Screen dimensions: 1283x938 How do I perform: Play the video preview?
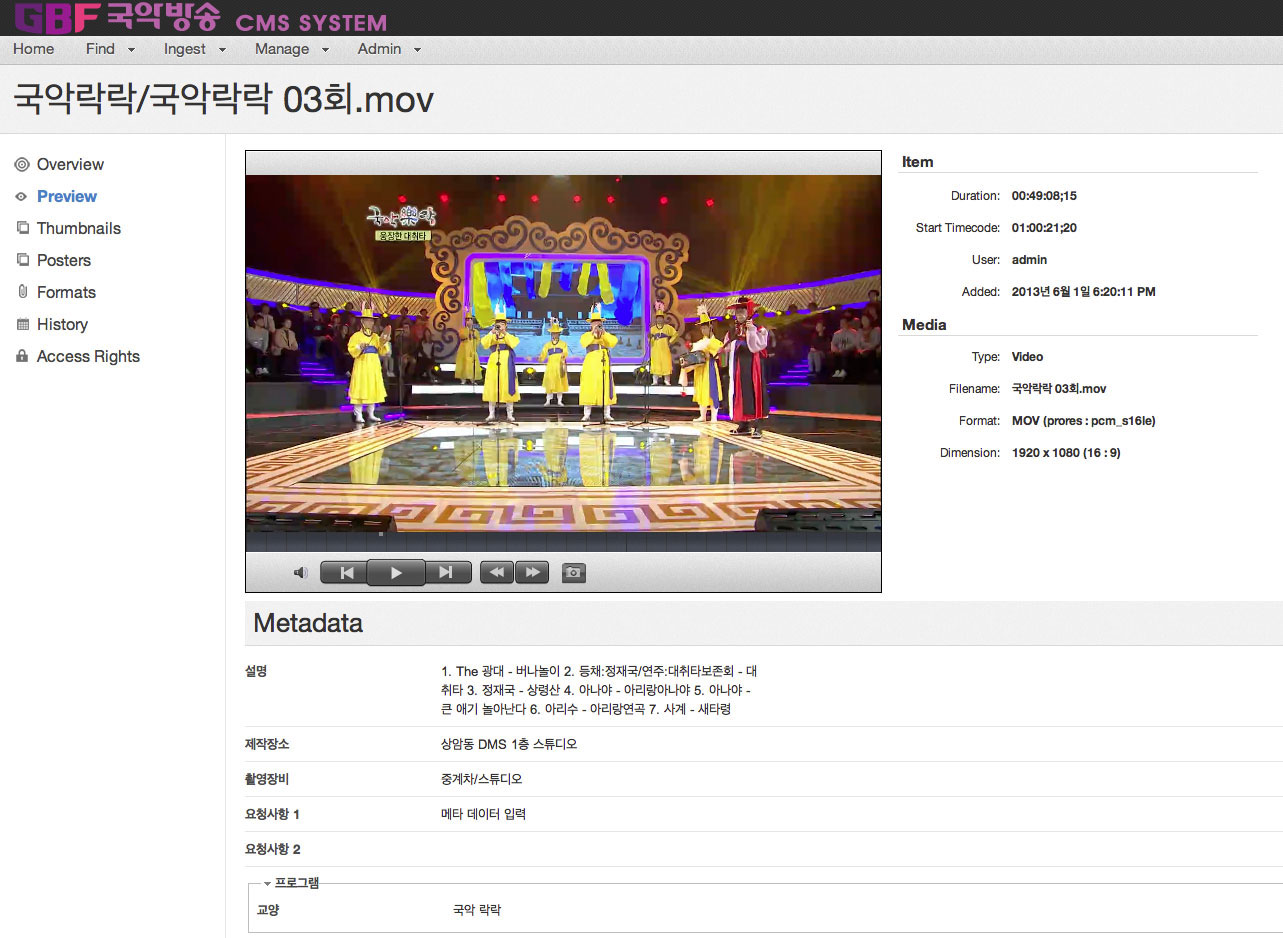pos(396,573)
